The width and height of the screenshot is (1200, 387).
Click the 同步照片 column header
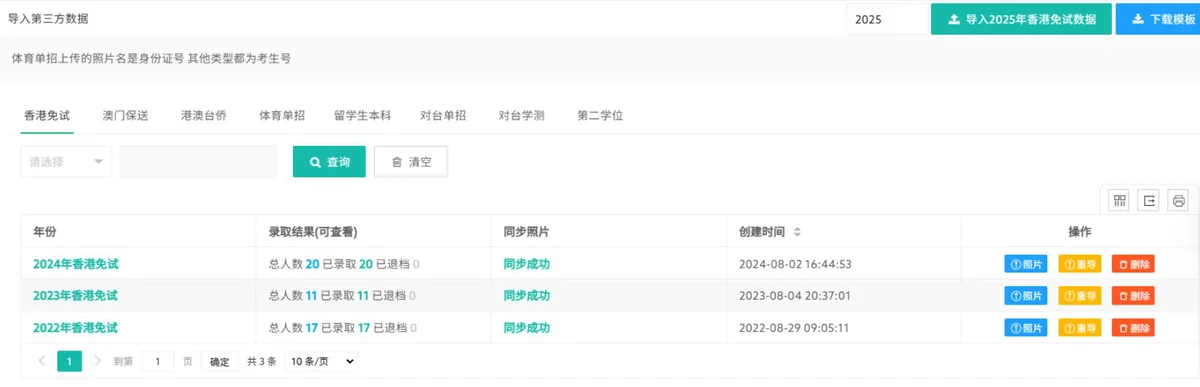tap(526, 232)
